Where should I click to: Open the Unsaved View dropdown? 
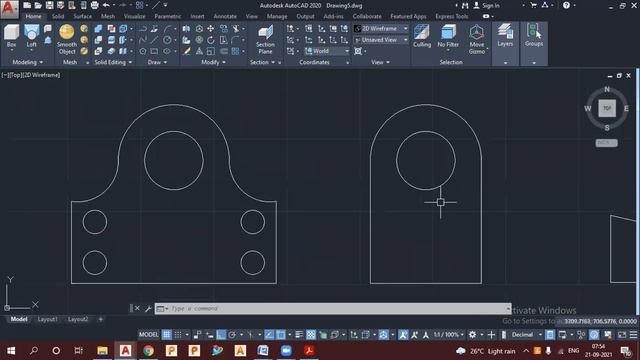pyautogui.click(x=381, y=40)
